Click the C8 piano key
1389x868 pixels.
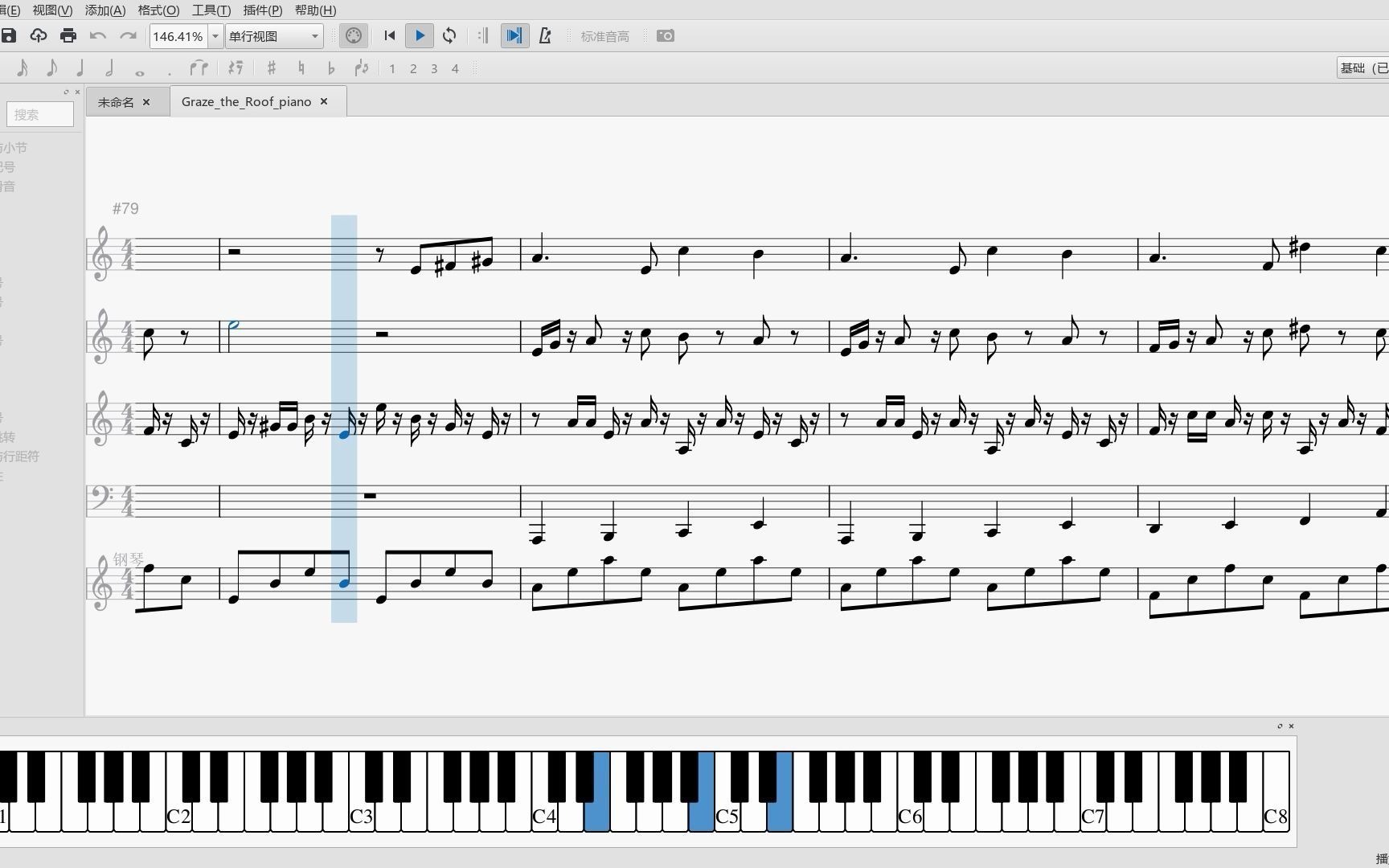(1276, 817)
